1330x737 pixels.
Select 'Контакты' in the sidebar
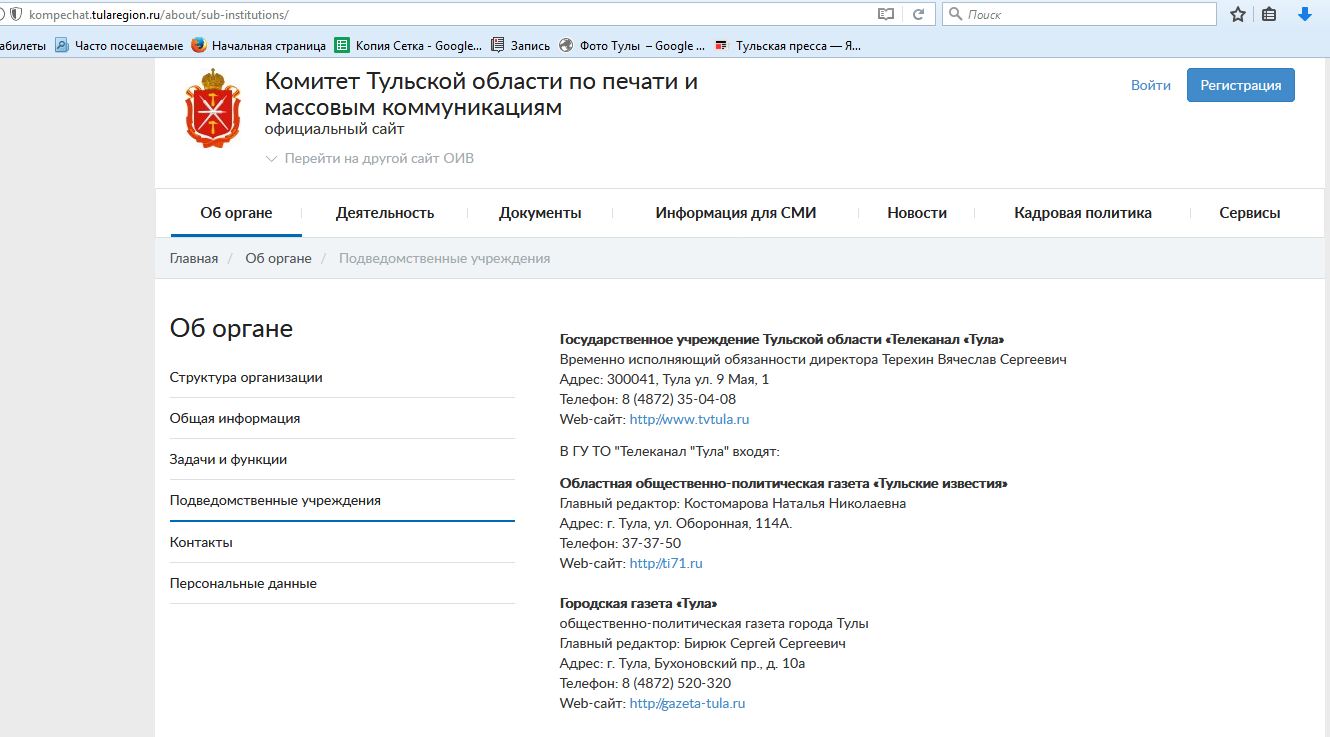(x=201, y=542)
